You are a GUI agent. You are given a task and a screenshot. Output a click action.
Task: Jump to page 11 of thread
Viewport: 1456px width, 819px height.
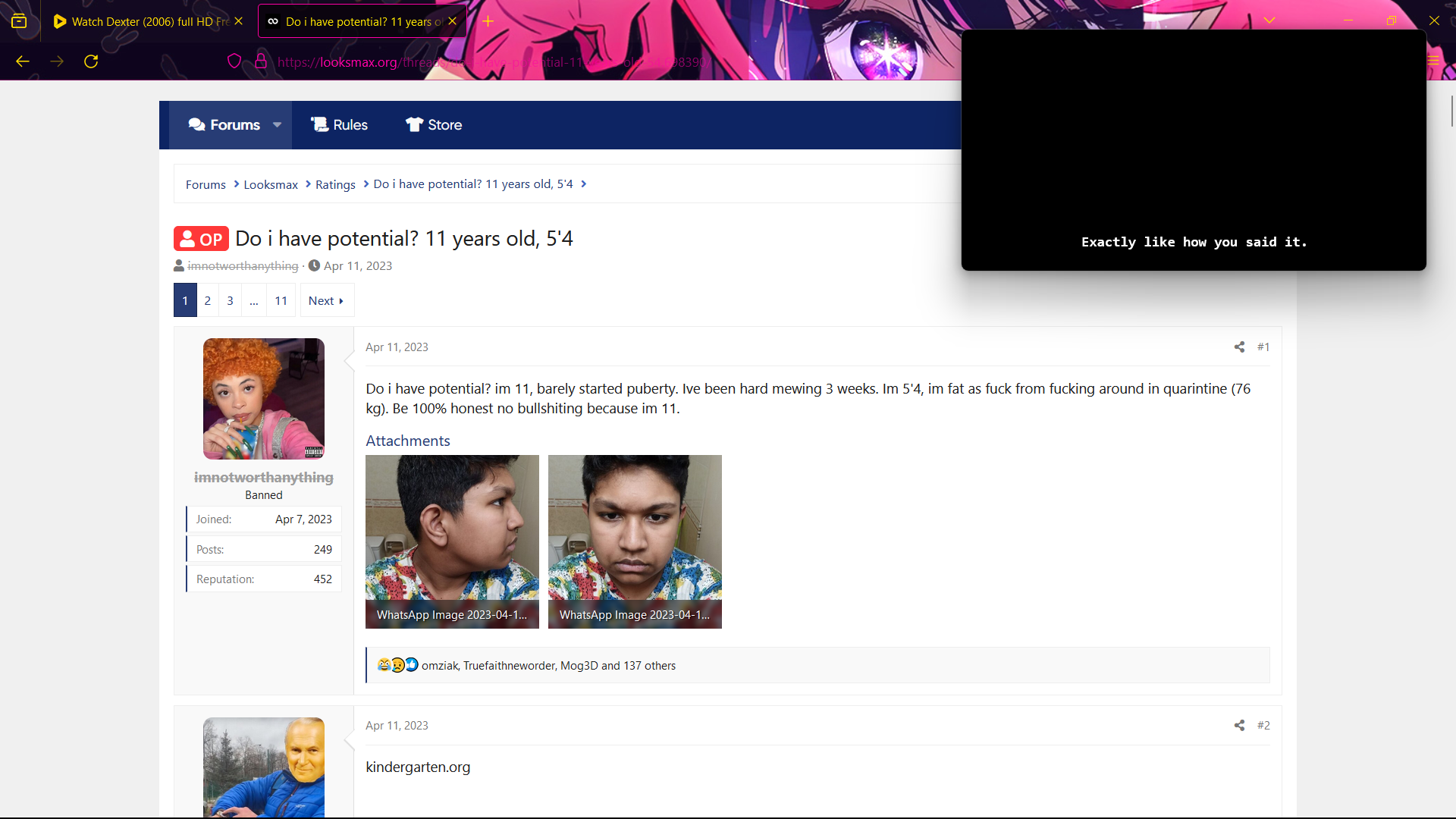click(281, 301)
